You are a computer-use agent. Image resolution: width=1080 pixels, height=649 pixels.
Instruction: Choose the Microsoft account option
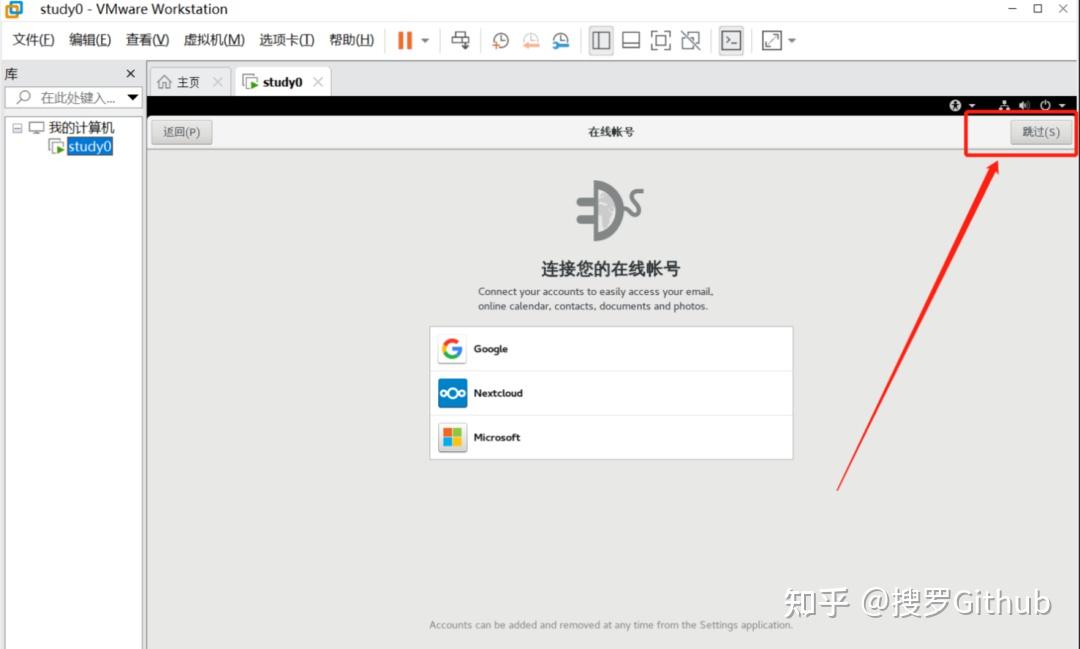611,437
